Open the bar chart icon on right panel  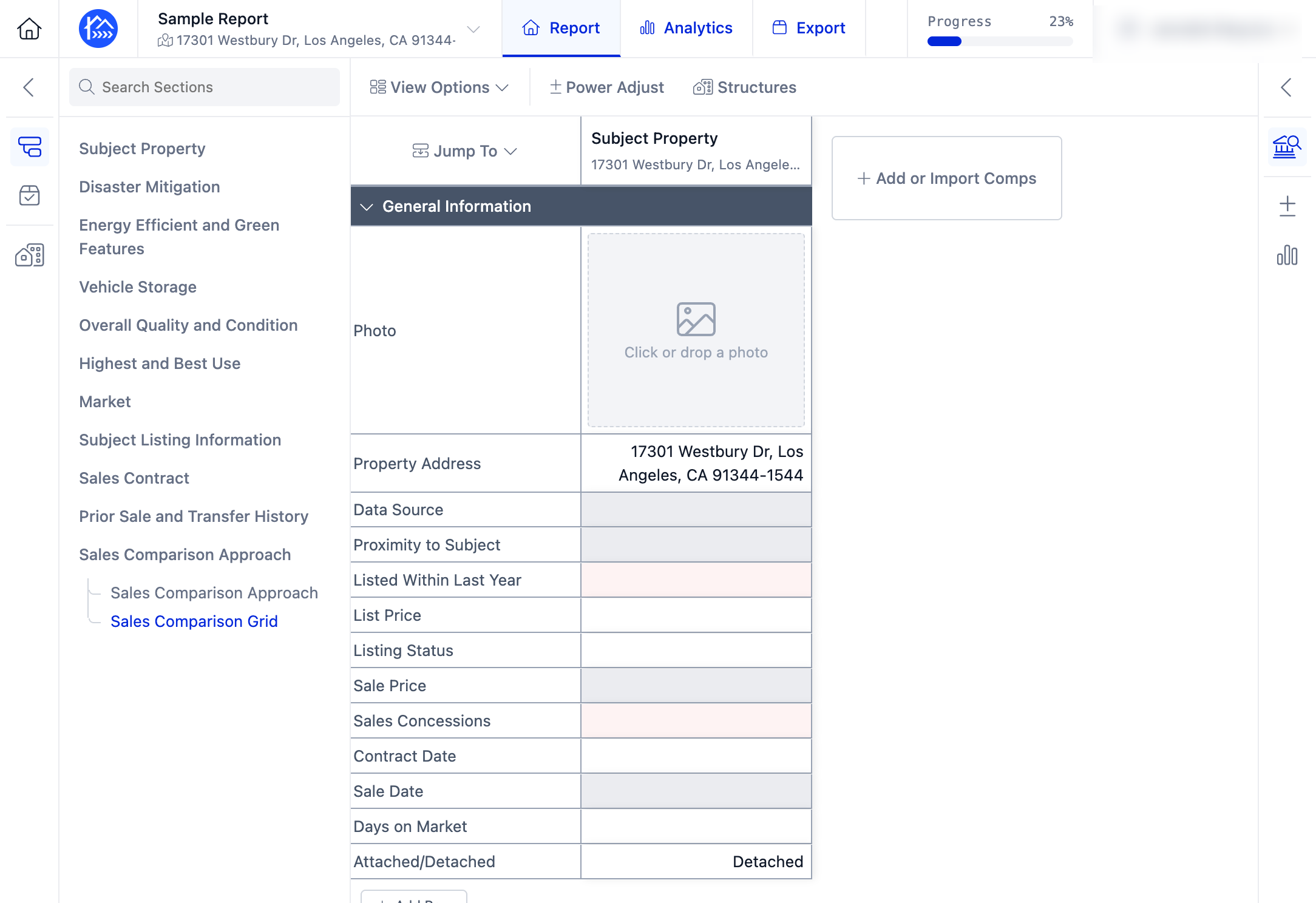click(x=1287, y=255)
